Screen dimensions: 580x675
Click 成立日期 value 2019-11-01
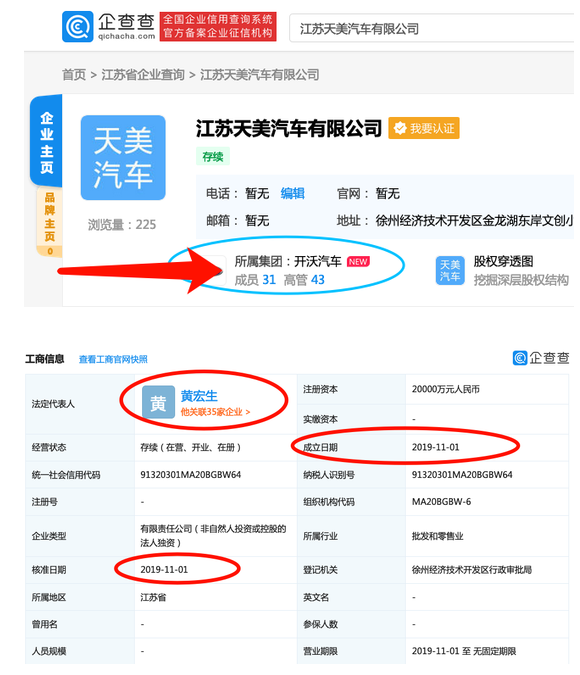[435, 447]
